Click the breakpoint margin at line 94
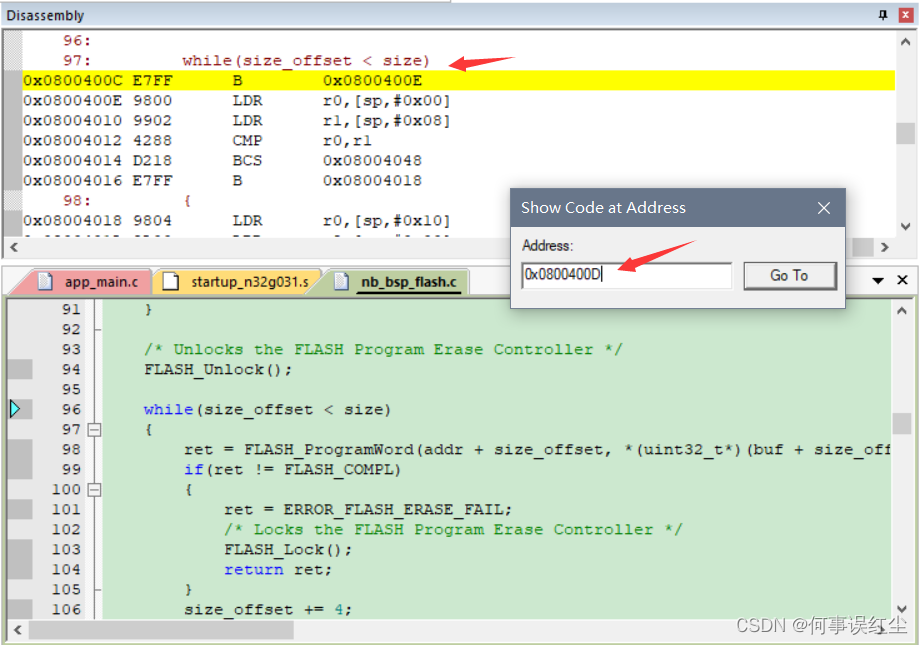 click(20, 370)
